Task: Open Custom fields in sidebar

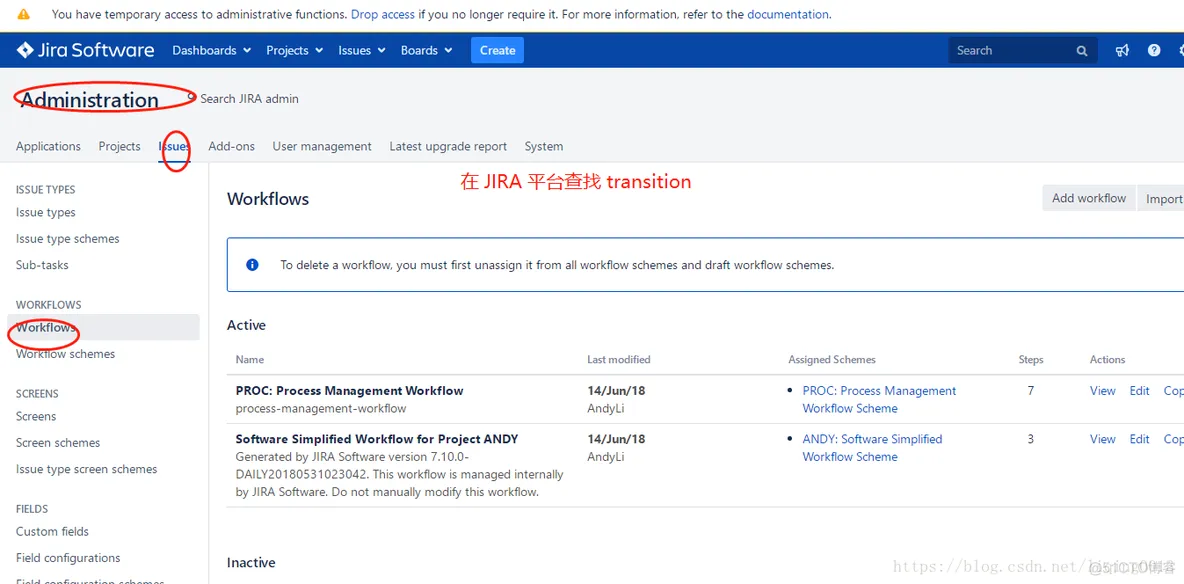Action: pos(52,532)
